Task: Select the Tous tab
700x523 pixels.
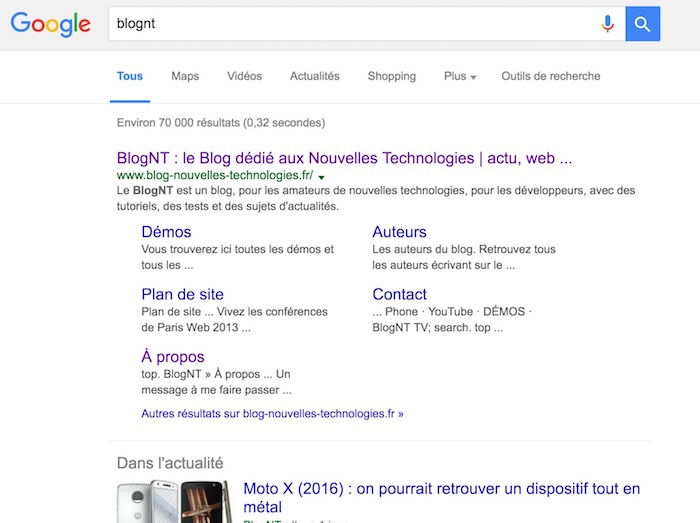Action: 130,76
